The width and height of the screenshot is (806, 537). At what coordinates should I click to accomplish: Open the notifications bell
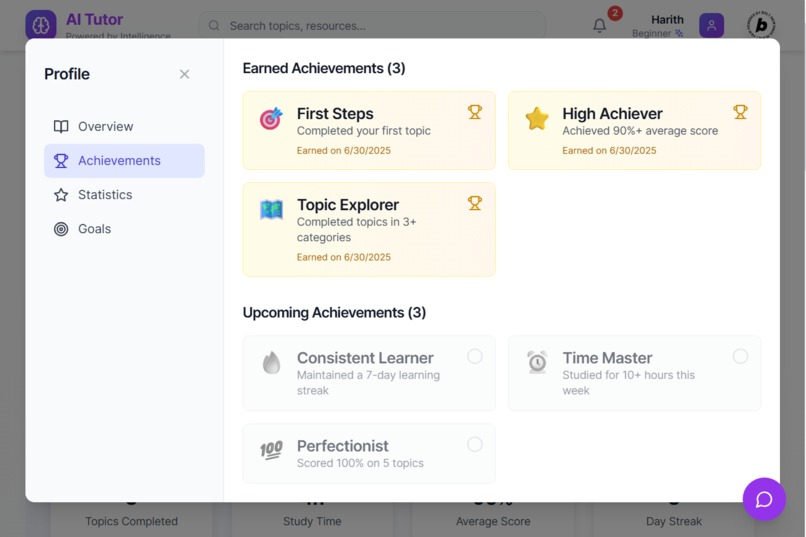(599, 25)
